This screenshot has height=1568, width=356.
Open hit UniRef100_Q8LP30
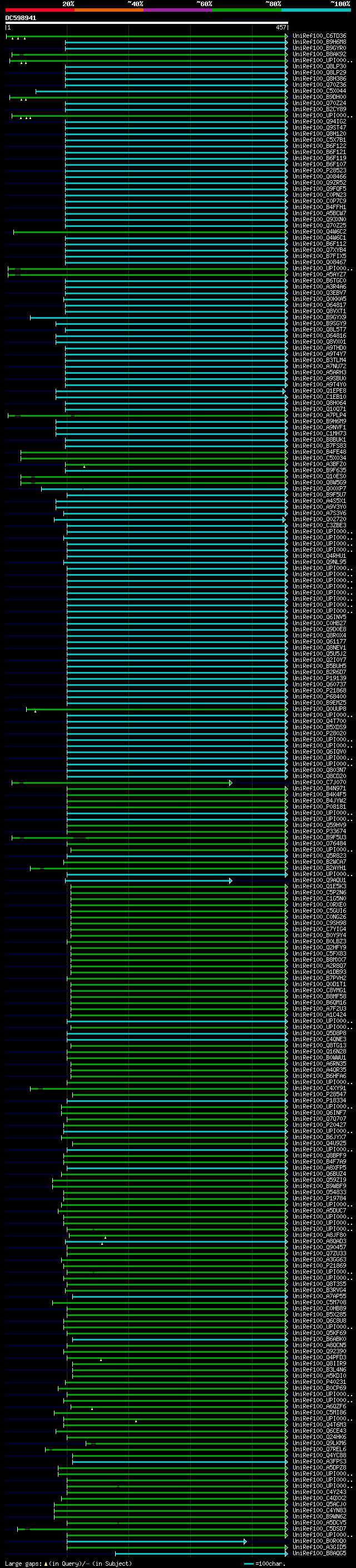pyautogui.click(x=319, y=67)
